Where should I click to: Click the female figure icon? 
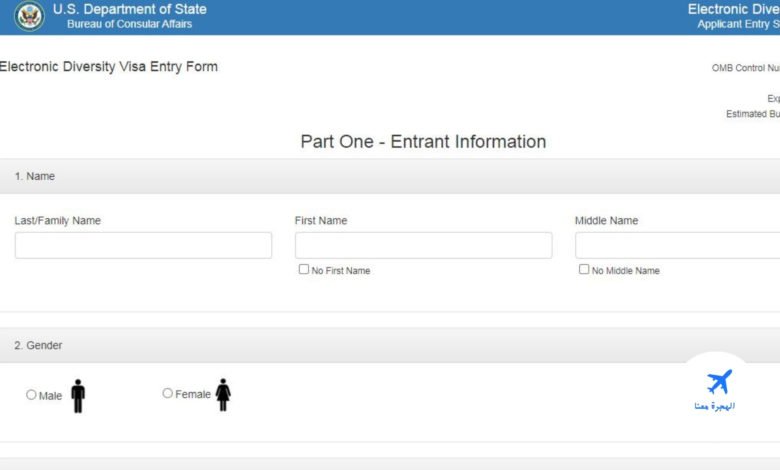(x=223, y=395)
